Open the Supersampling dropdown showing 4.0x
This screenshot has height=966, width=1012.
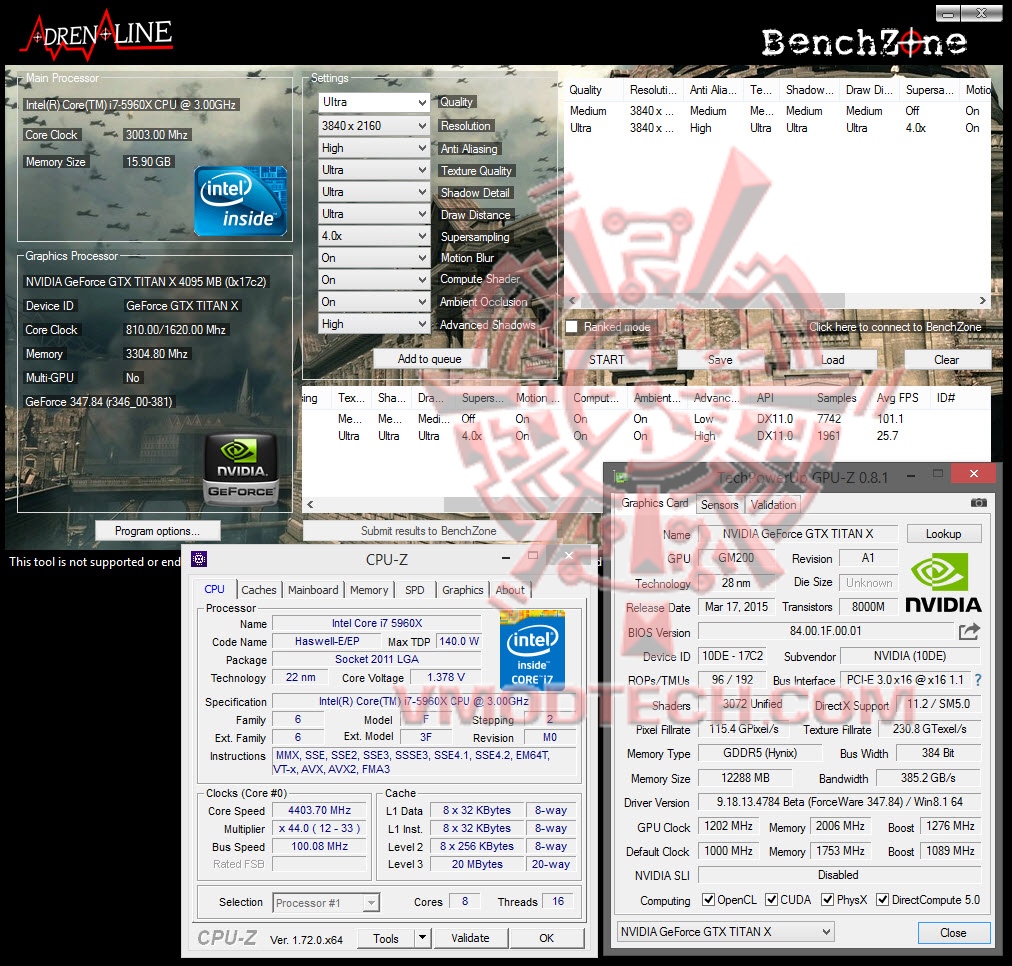click(374, 236)
